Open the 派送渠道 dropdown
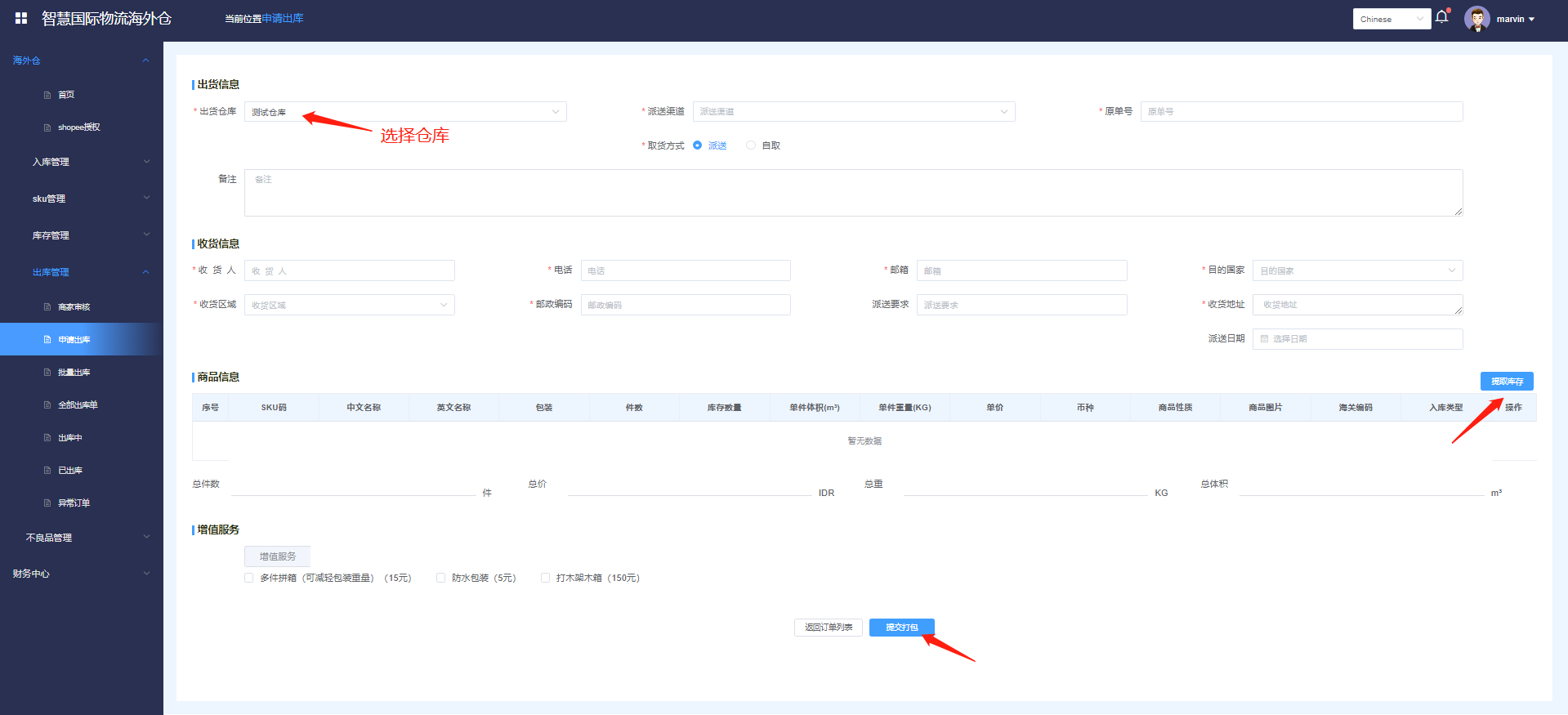Screen dimensions: 1568x715 coord(853,112)
